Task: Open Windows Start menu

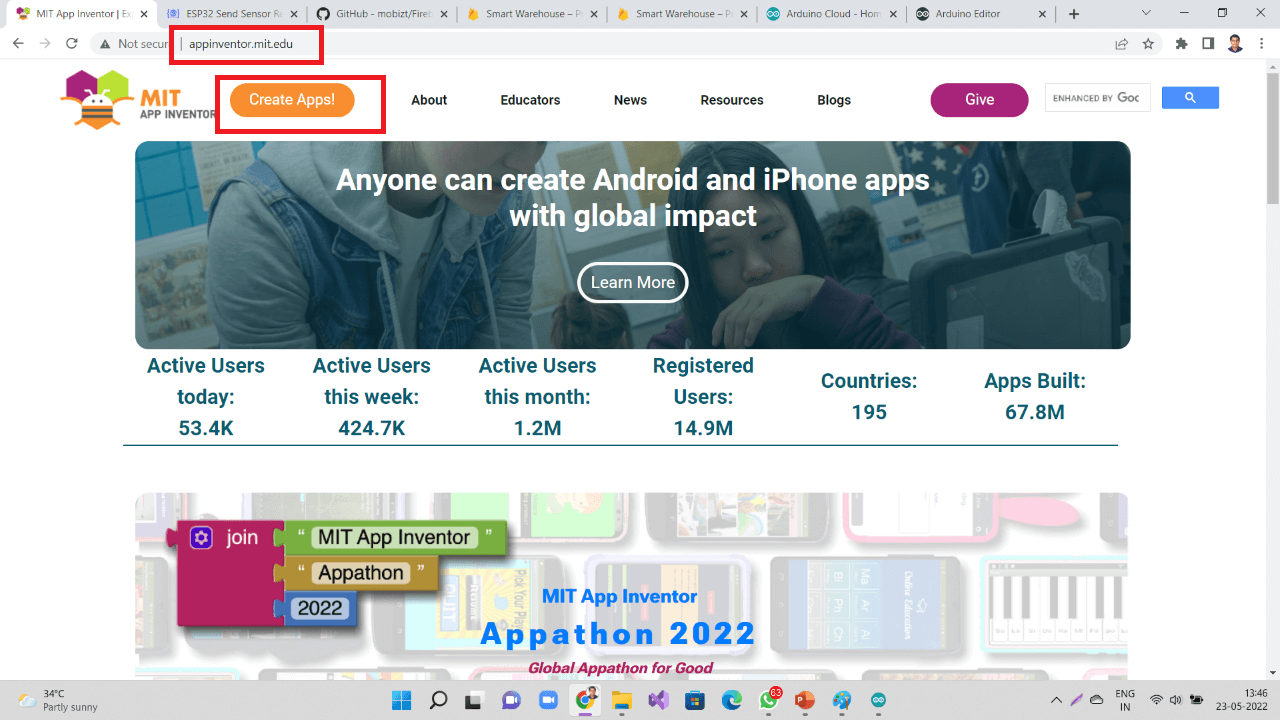Action: pyautogui.click(x=401, y=700)
